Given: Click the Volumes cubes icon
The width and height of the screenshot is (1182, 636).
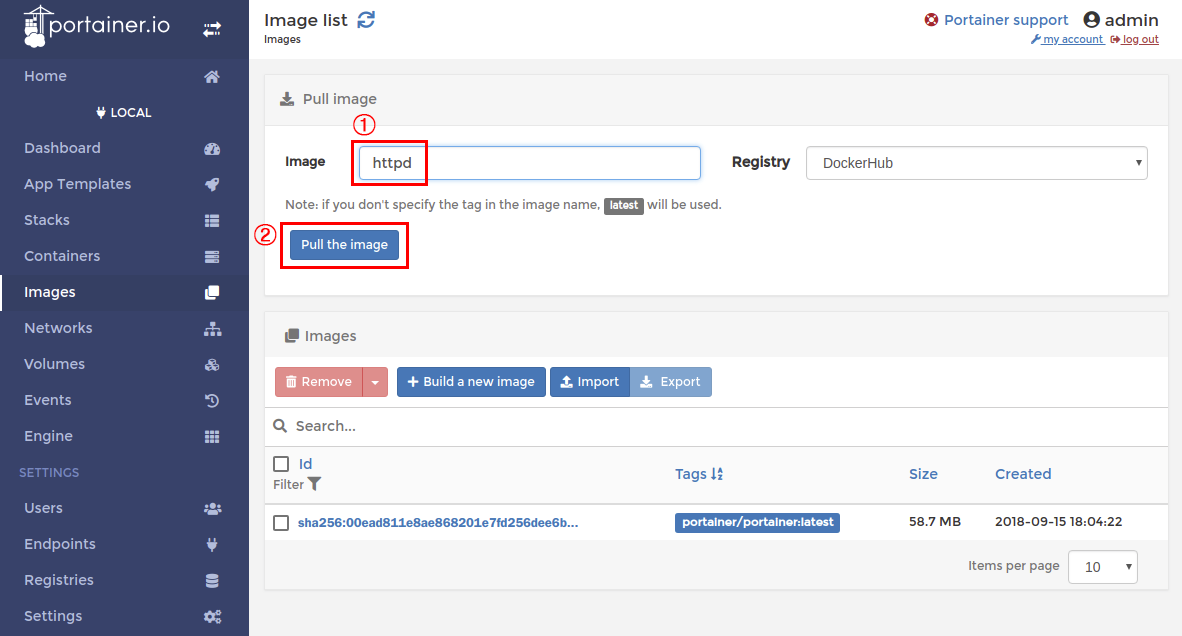Looking at the screenshot, I should click(211, 365).
